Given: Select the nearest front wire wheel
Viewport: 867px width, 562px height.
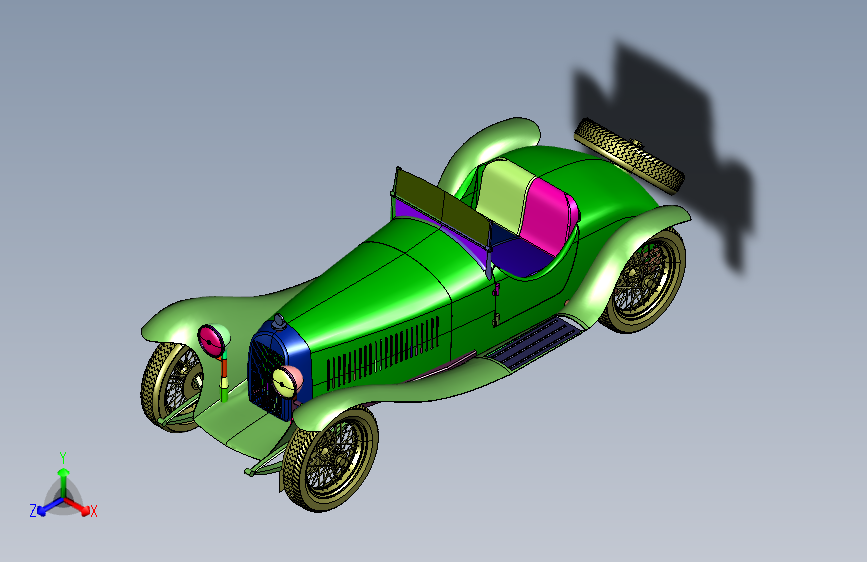Looking at the screenshot, I should [x=330, y=458].
